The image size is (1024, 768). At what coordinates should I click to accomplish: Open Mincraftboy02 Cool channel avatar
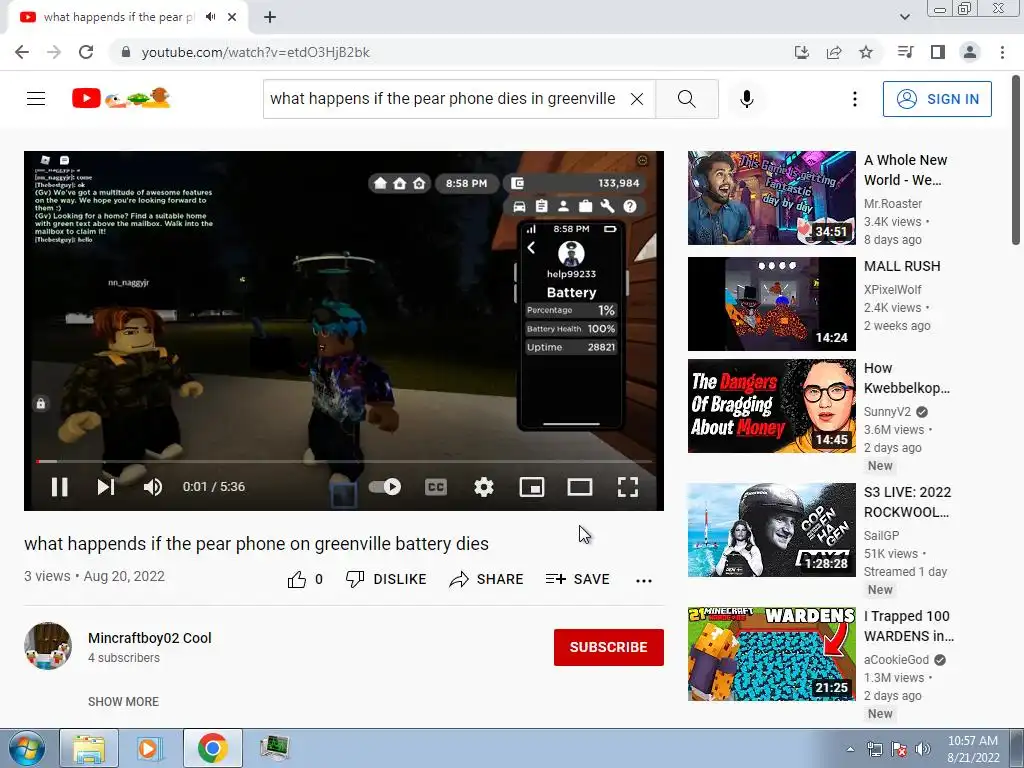tap(48, 646)
